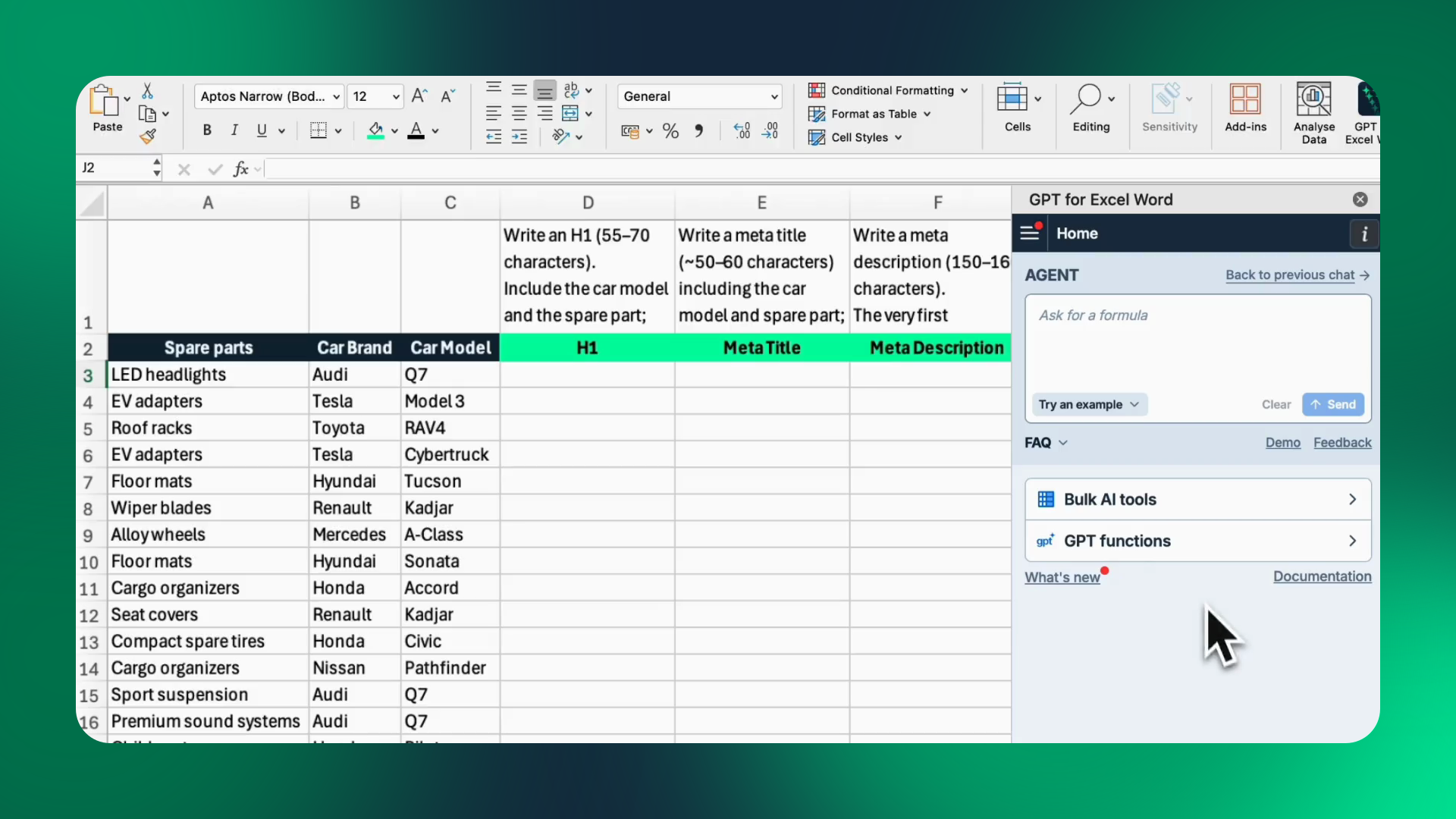This screenshot has height=819, width=1456.
Task: Click the Cut scissors icon
Action: click(148, 92)
